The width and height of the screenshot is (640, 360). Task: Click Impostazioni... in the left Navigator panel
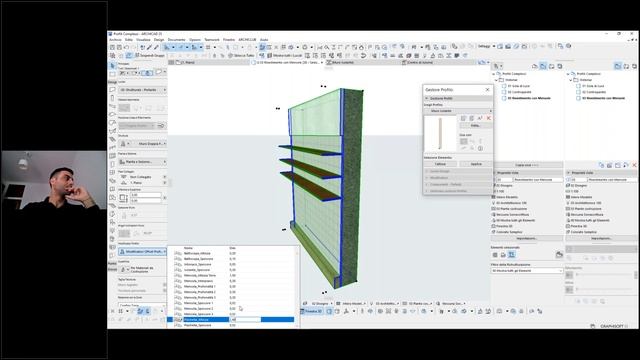point(527,238)
